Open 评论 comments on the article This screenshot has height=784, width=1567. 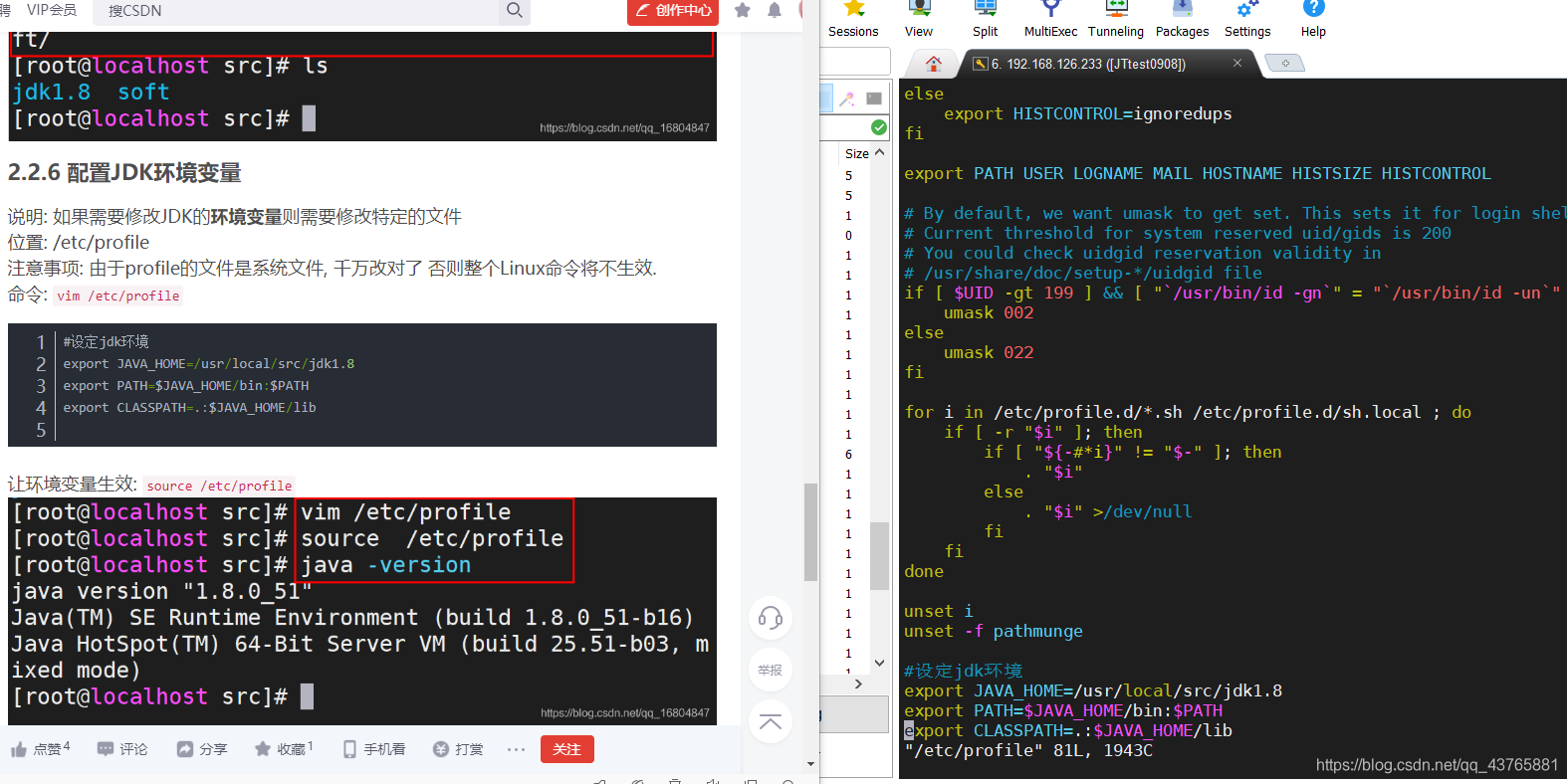point(122,749)
